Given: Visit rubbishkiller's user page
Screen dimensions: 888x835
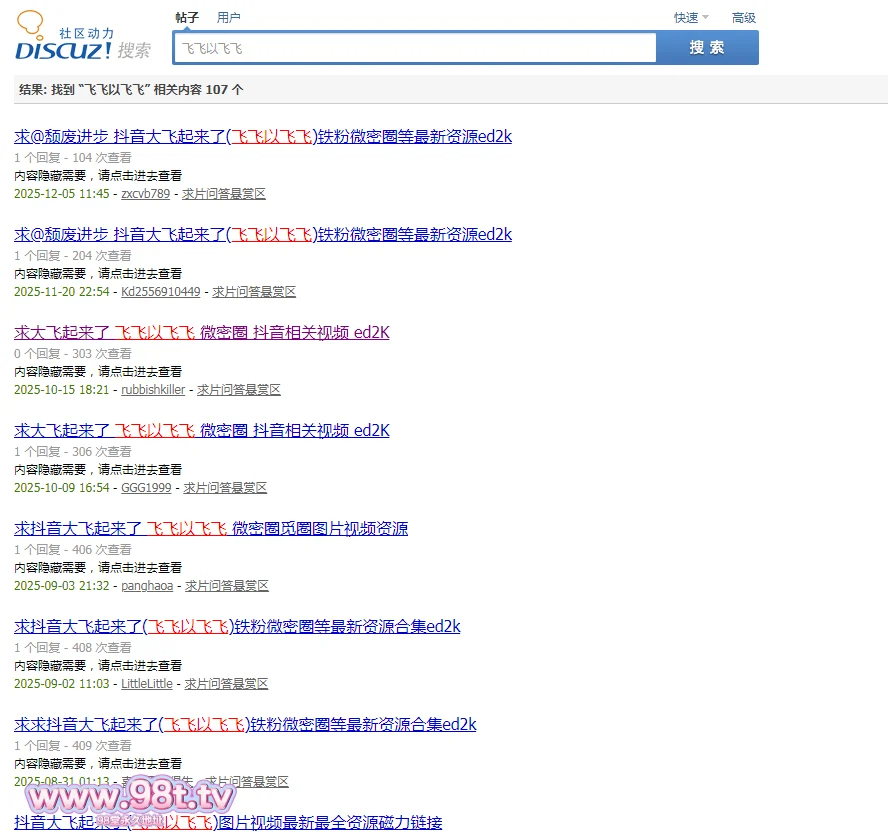Looking at the screenshot, I should click(x=153, y=390).
